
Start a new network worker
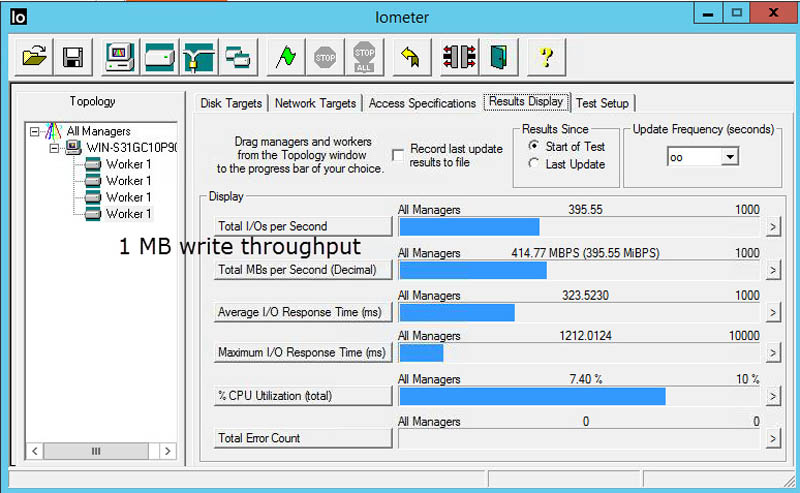199,57
